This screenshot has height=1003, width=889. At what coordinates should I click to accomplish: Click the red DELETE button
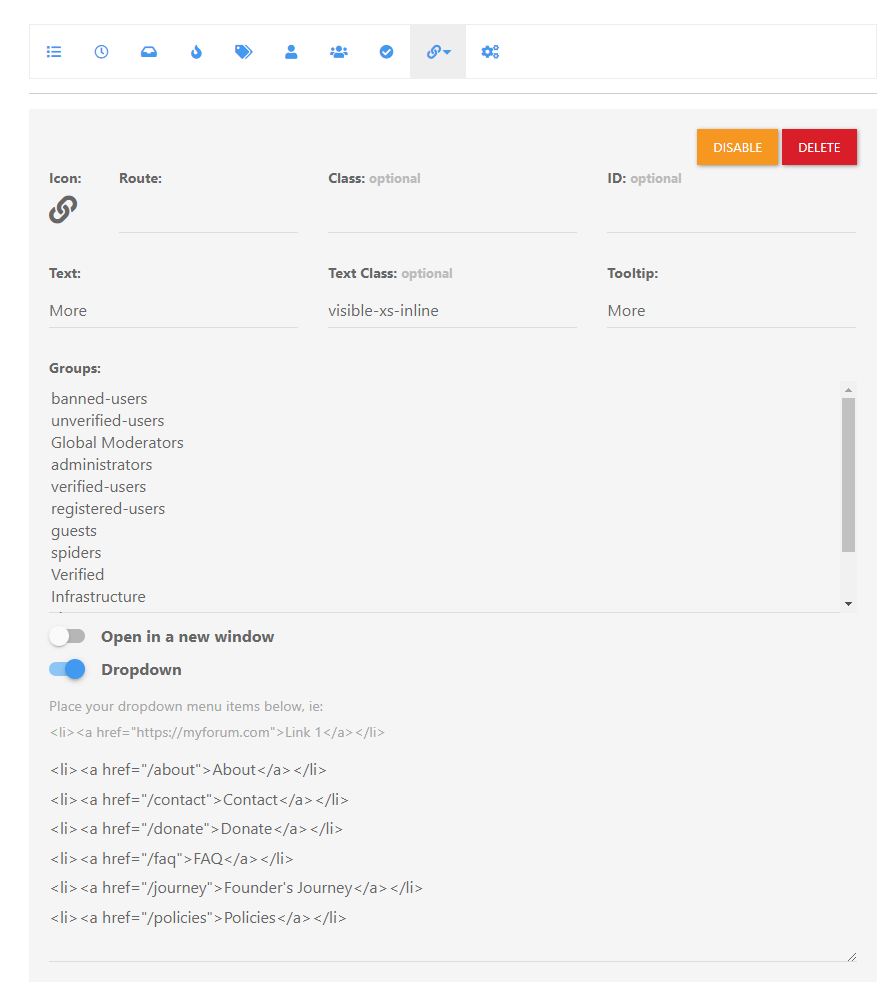819,147
